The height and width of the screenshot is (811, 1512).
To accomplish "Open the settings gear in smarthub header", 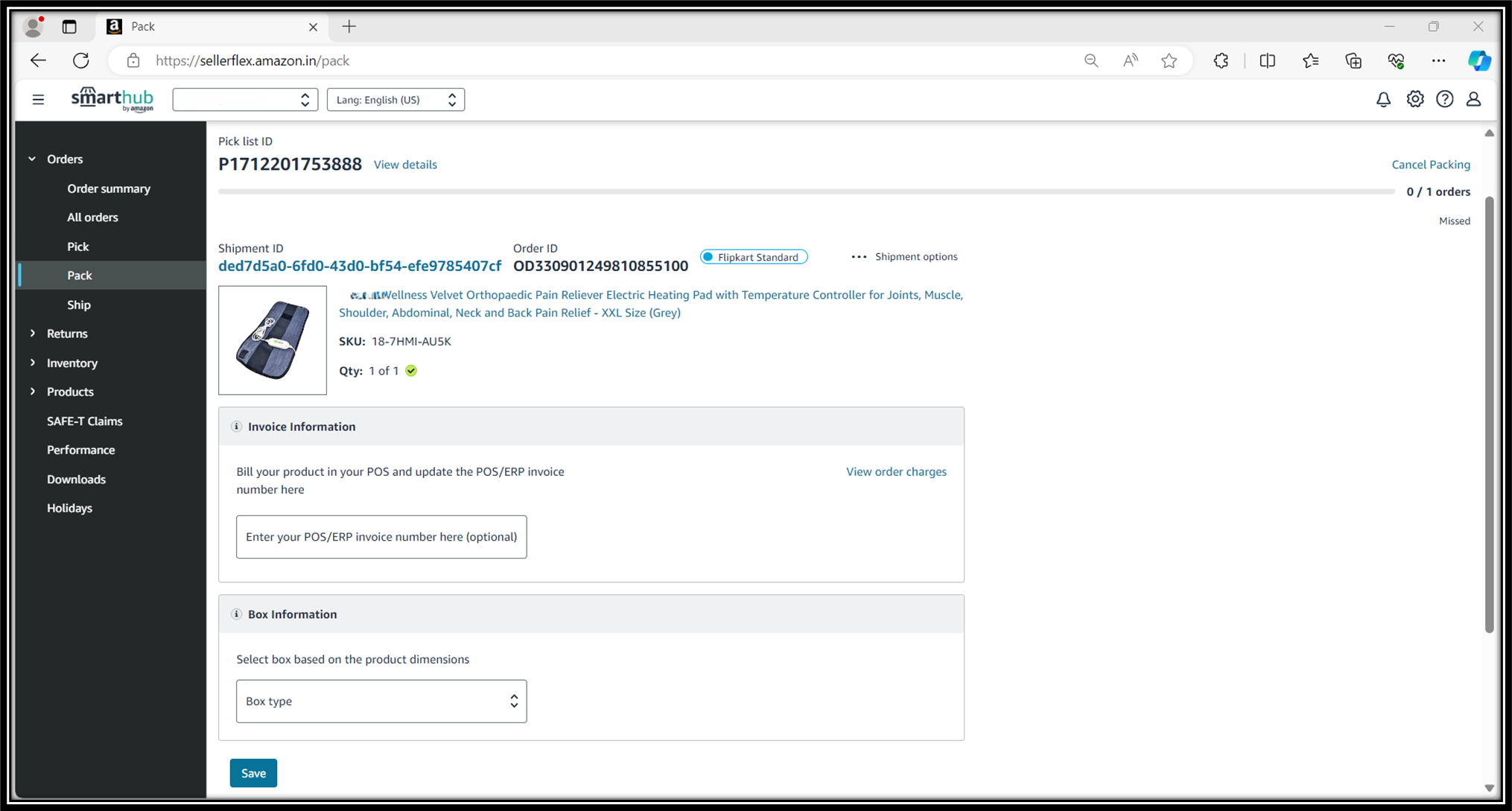I will 1414,99.
